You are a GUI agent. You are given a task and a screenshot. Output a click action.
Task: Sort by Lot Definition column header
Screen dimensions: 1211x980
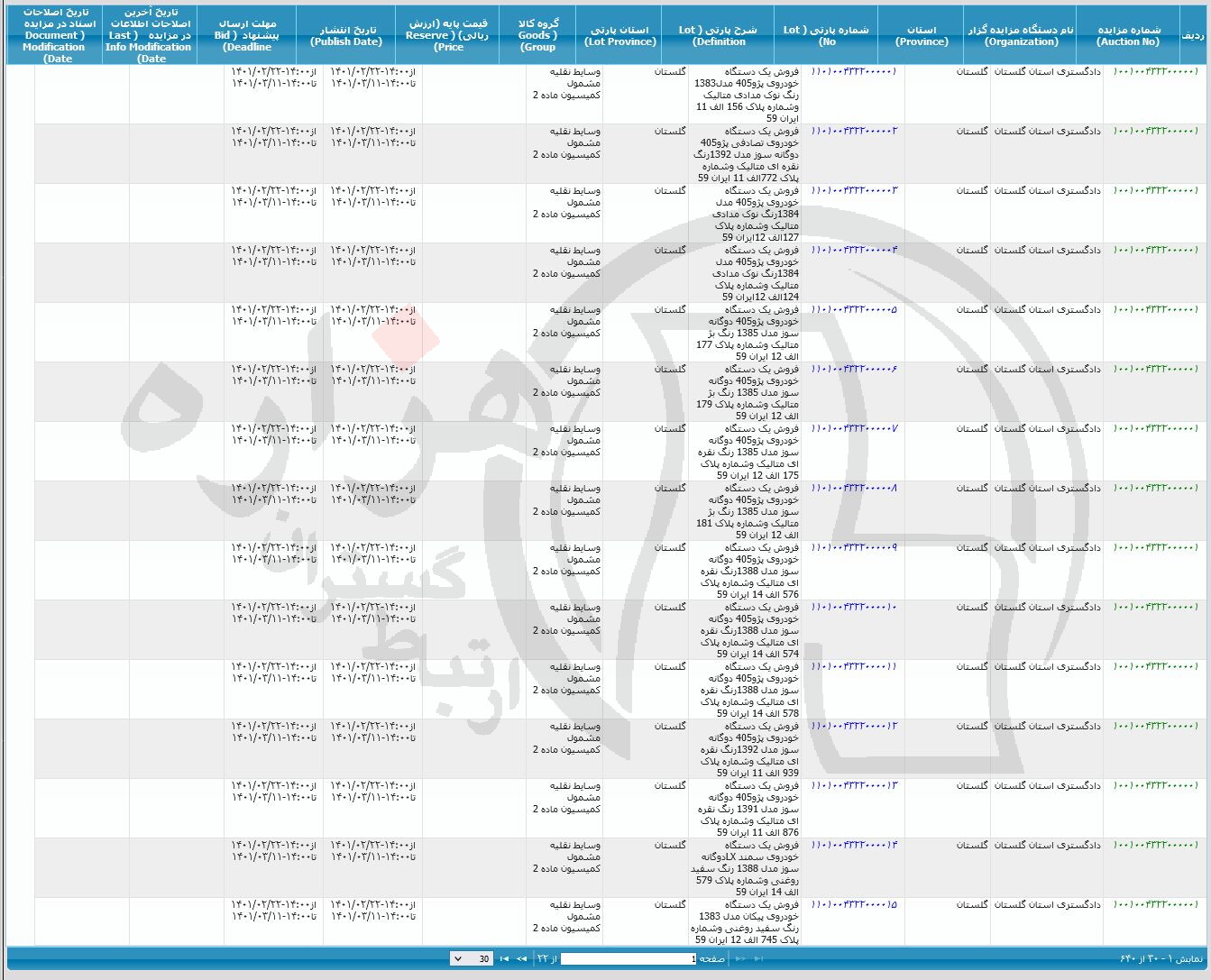(x=719, y=35)
